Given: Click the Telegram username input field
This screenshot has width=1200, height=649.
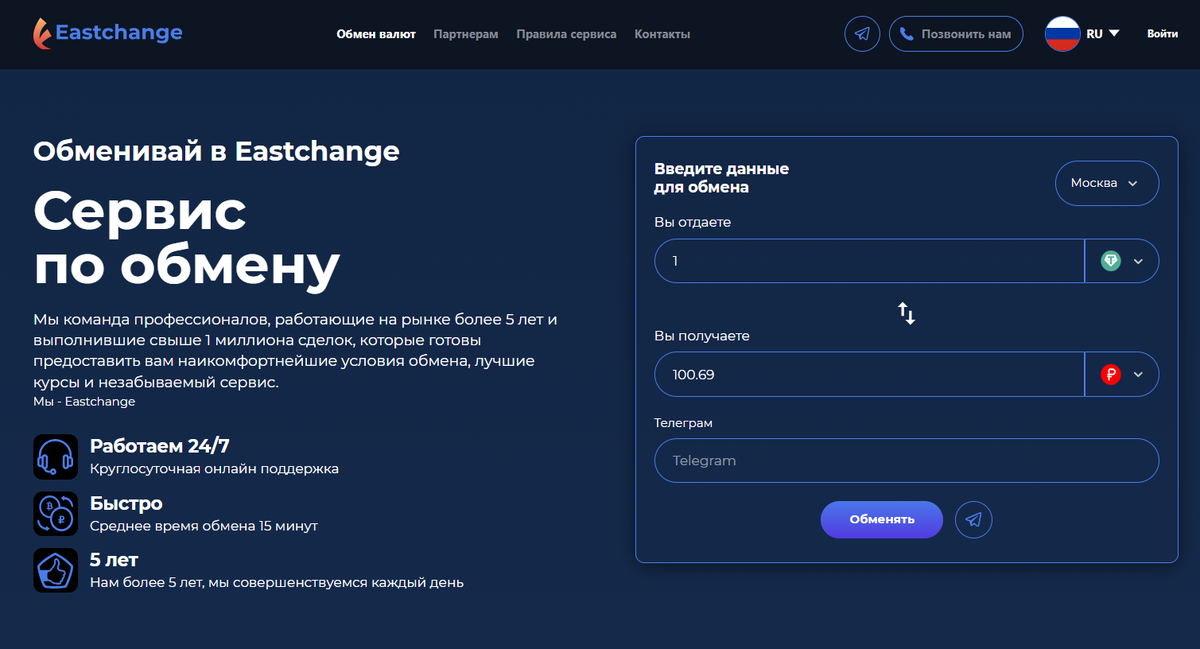Looking at the screenshot, I should (x=906, y=460).
